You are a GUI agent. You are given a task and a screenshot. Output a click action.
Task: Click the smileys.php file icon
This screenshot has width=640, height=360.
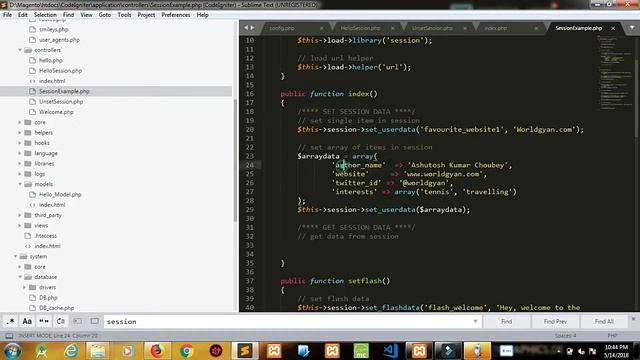click(33, 29)
